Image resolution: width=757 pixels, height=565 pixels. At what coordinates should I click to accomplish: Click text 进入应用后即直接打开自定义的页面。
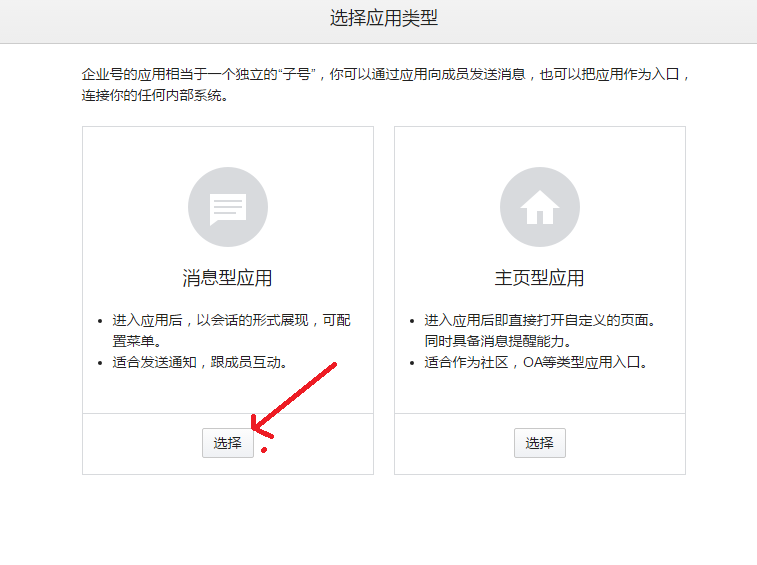540,320
